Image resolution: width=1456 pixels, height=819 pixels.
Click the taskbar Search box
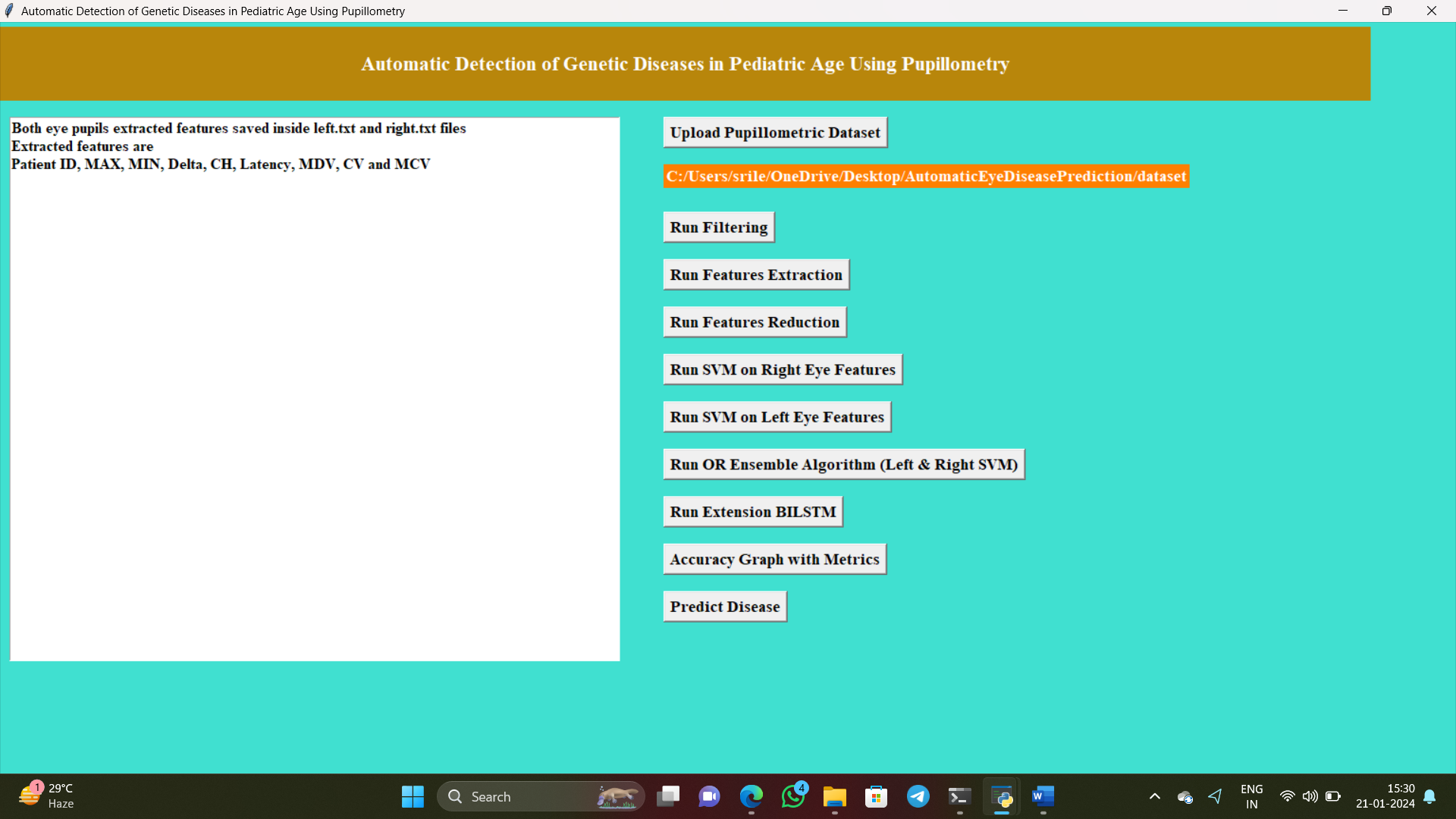531,796
